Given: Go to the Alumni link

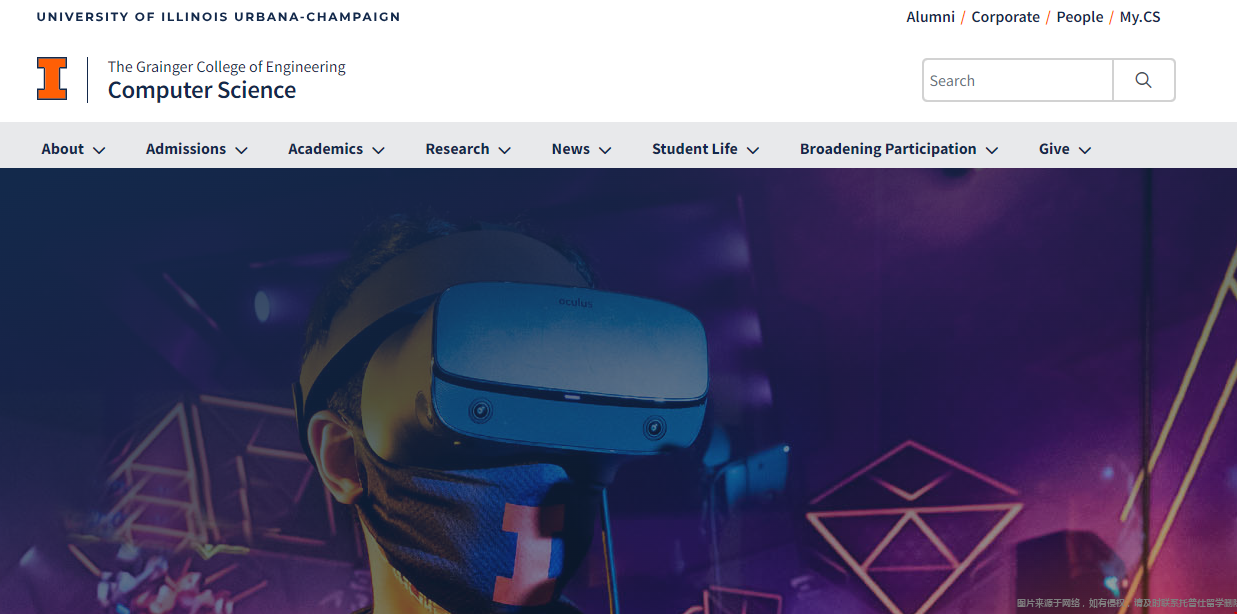Looking at the screenshot, I should [930, 17].
